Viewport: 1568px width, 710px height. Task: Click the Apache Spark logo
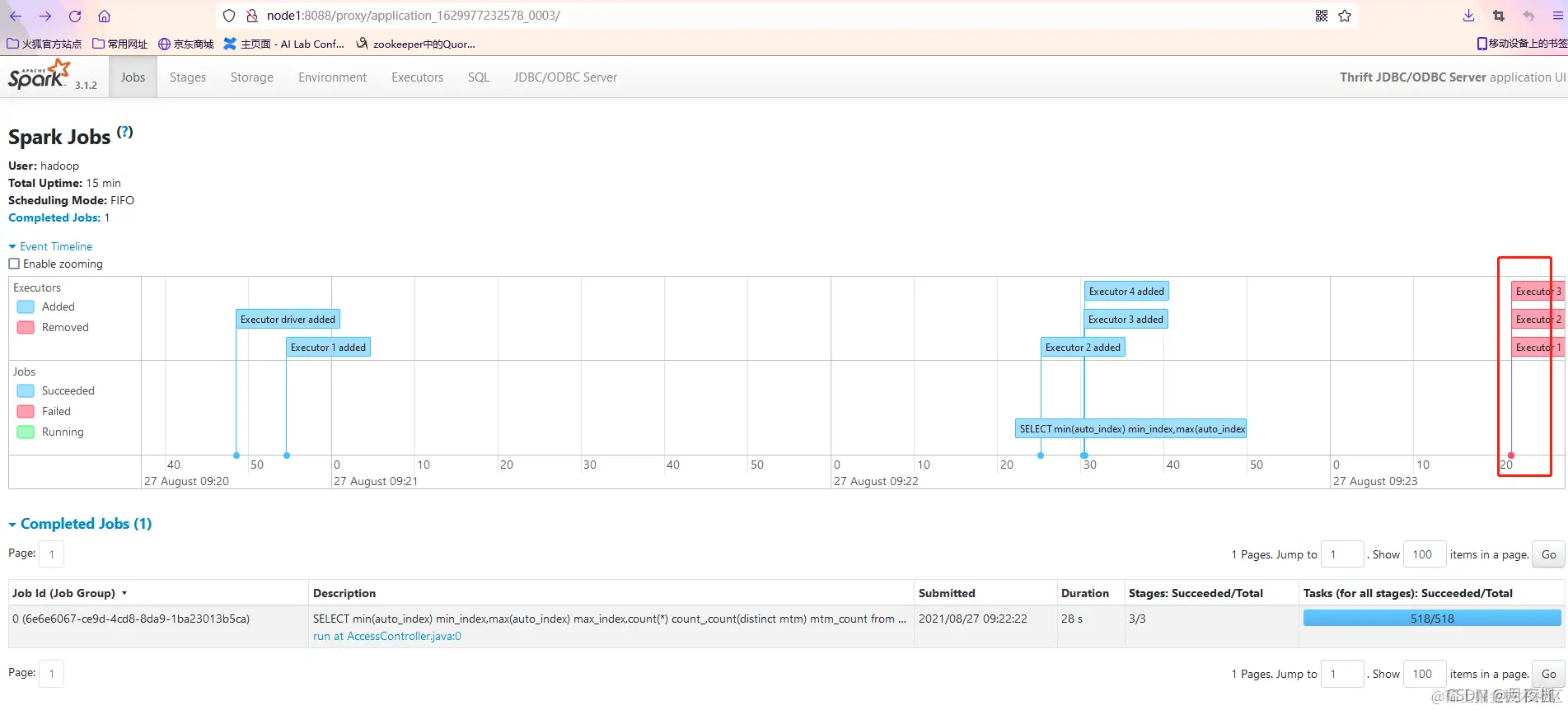coord(40,75)
